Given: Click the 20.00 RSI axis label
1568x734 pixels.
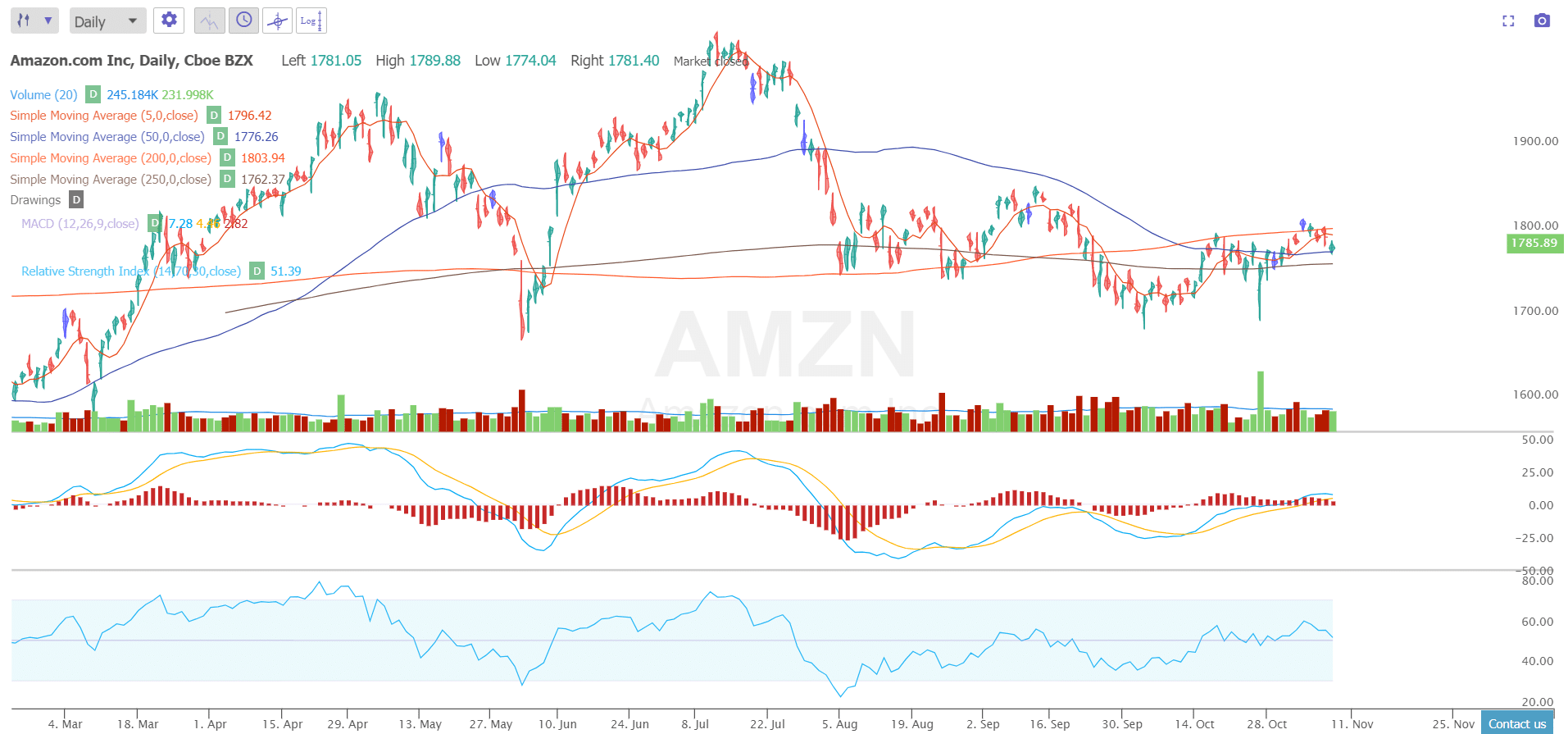Looking at the screenshot, I should click(x=1538, y=702).
